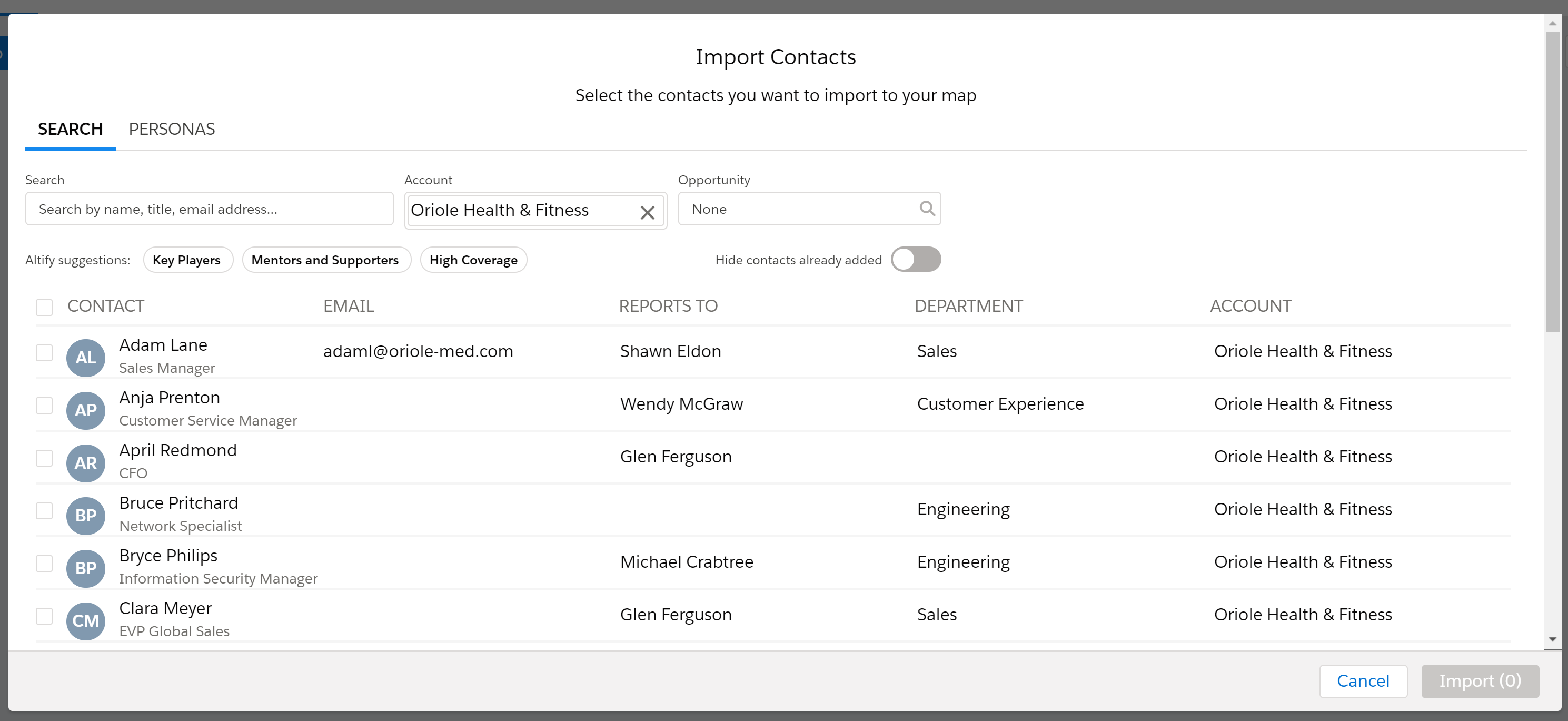Click Wendy McGraw in Reports To
Viewport: 1568px width, 721px height.
681,404
